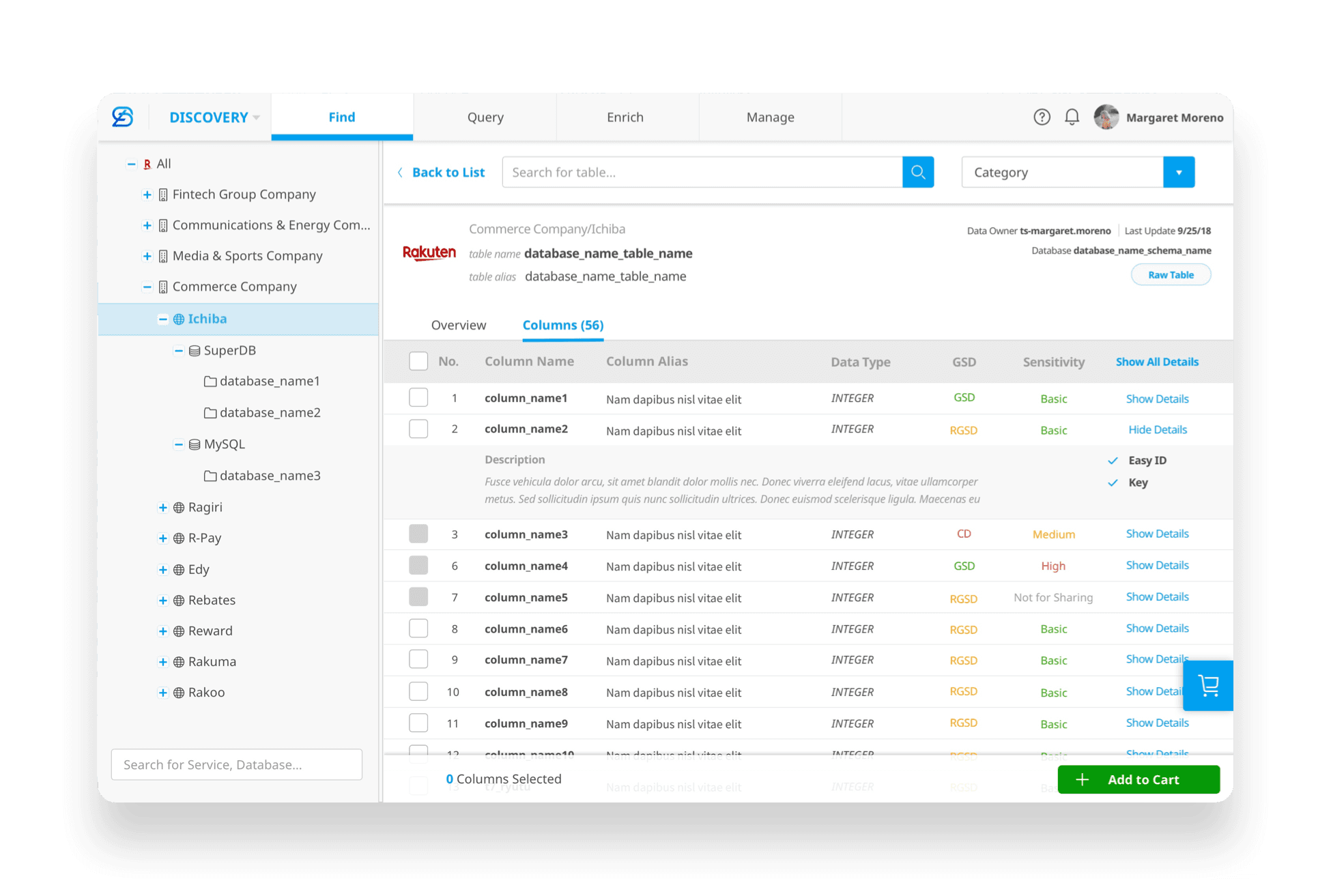Click the search magnifier icon button
Image resolution: width=1331 pixels, height=896 pixels.
917,172
